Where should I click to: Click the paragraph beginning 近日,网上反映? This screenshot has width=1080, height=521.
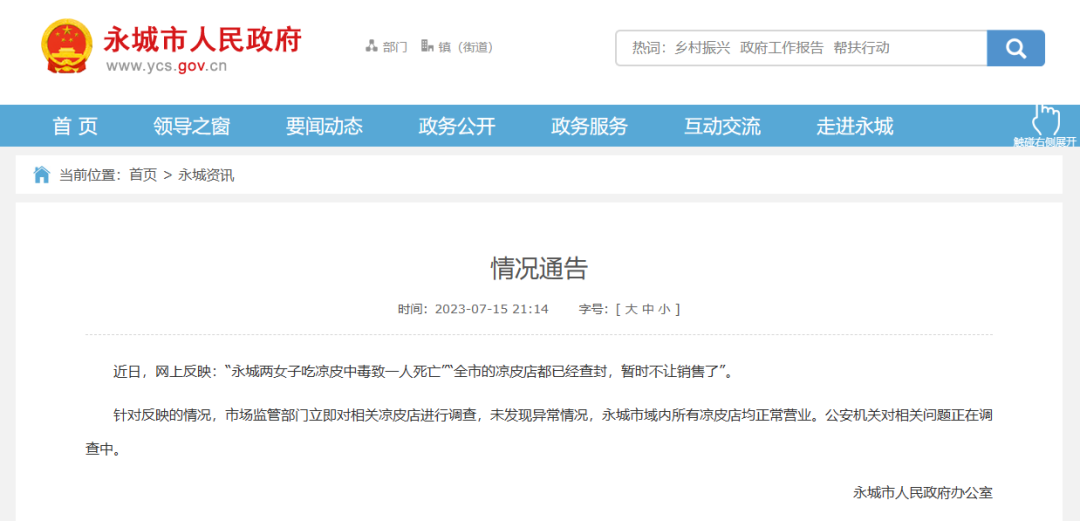tap(423, 372)
